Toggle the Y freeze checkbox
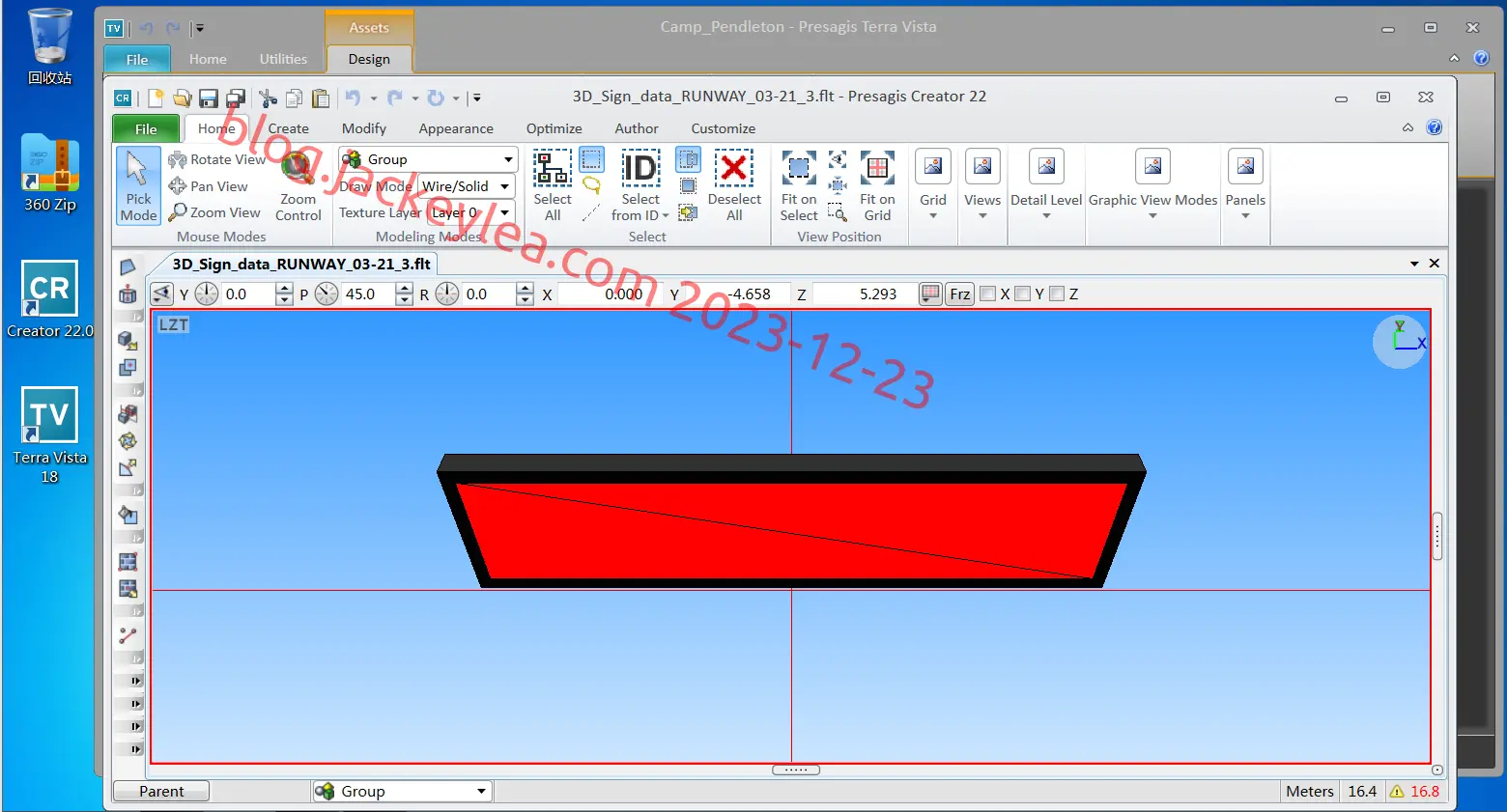 click(1022, 294)
